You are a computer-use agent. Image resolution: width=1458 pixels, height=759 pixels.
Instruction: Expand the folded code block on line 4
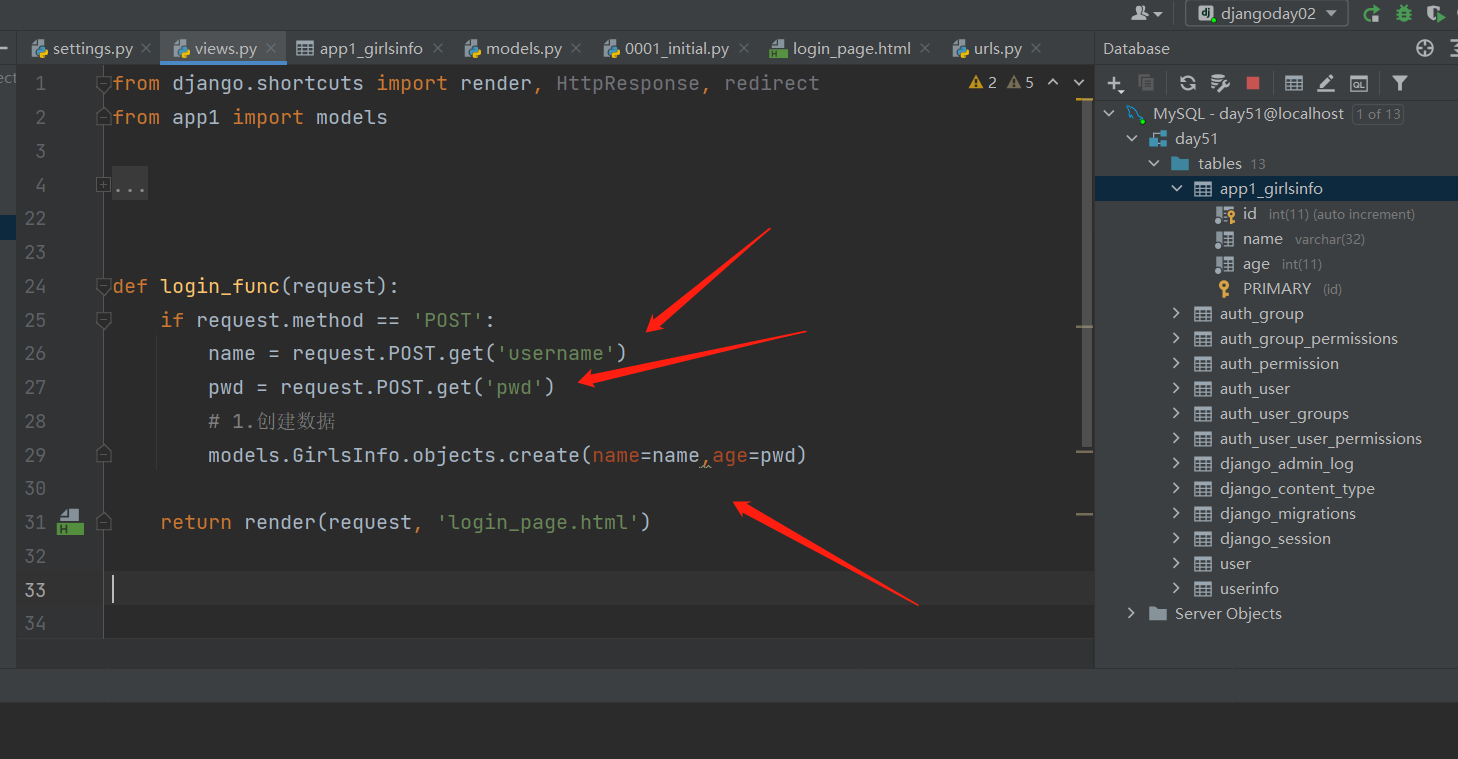pyautogui.click(x=103, y=185)
